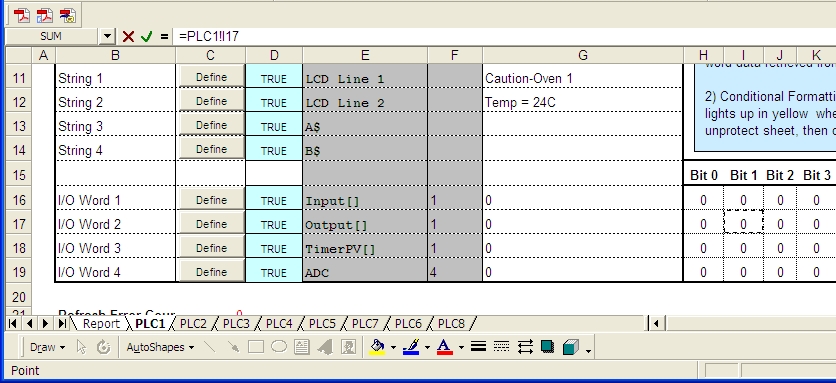Viewport: 836px width, 383px height.
Task: Click the Insert WordArt icon
Action: (x=325, y=347)
